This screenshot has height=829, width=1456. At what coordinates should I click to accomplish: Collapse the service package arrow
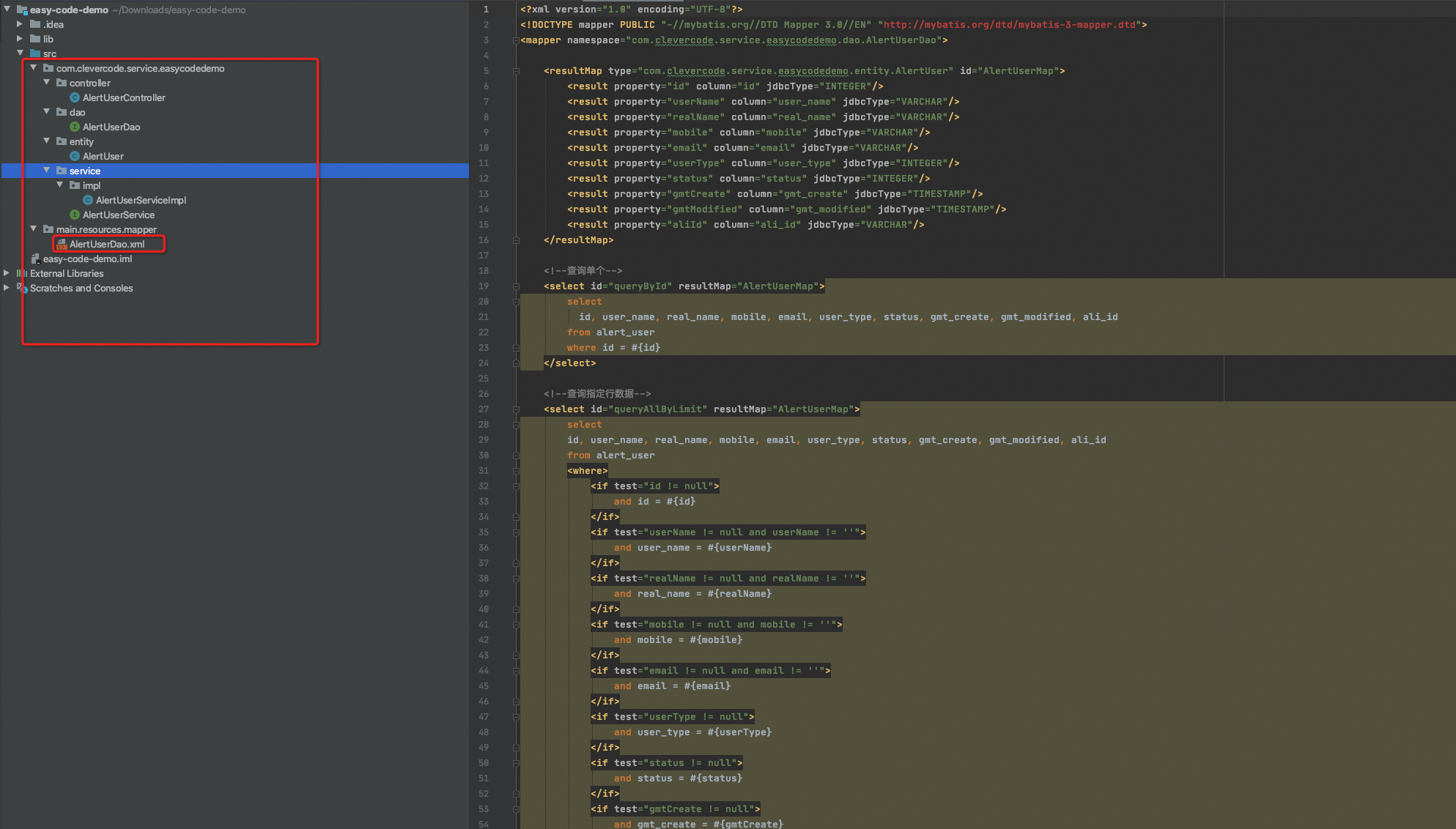[x=47, y=171]
